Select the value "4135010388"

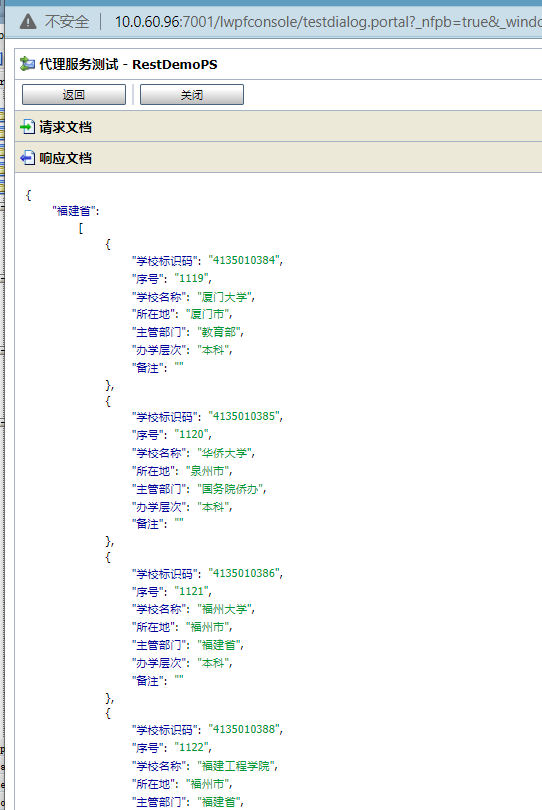click(x=244, y=729)
